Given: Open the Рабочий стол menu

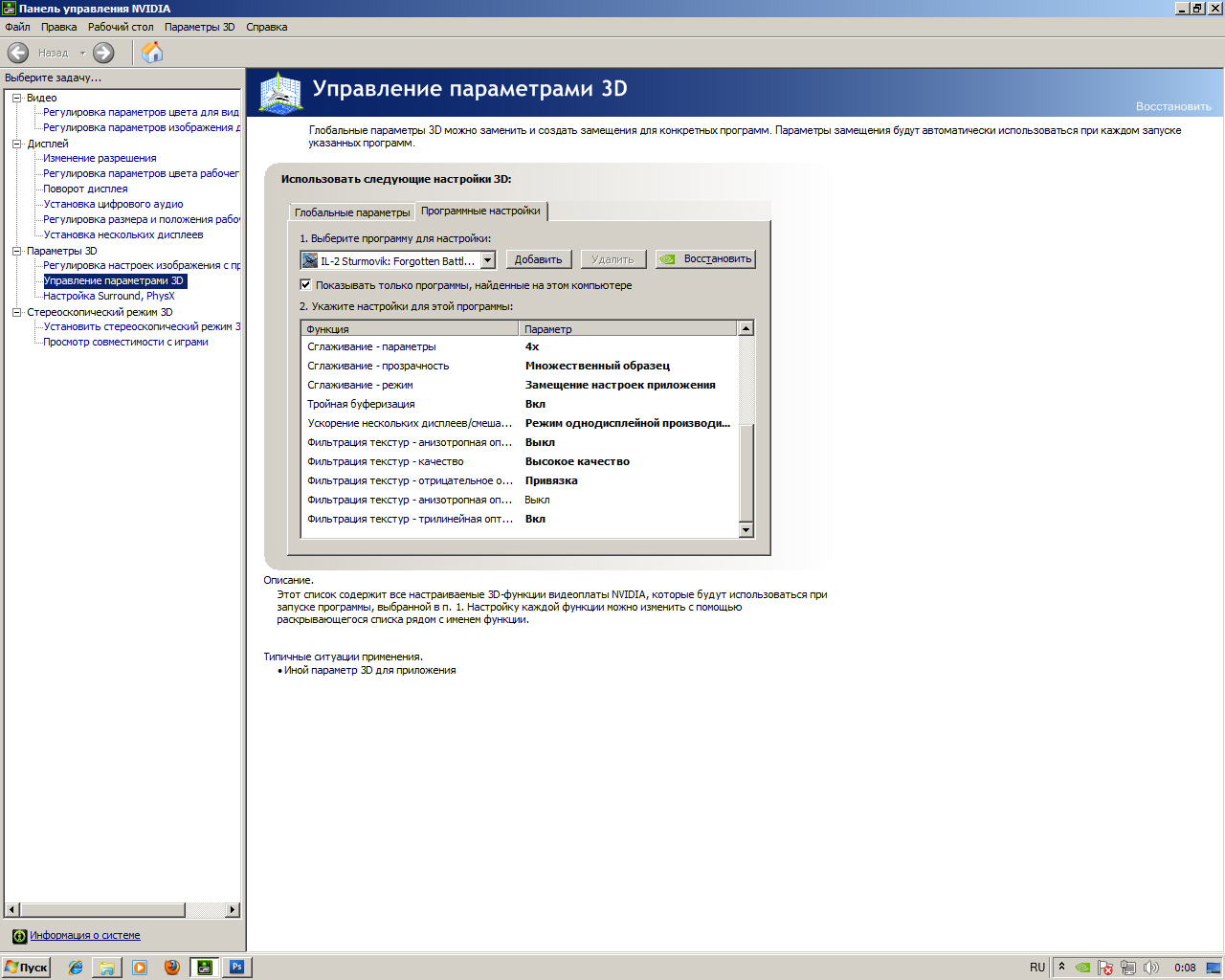Looking at the screenshot, I should 121,27.
